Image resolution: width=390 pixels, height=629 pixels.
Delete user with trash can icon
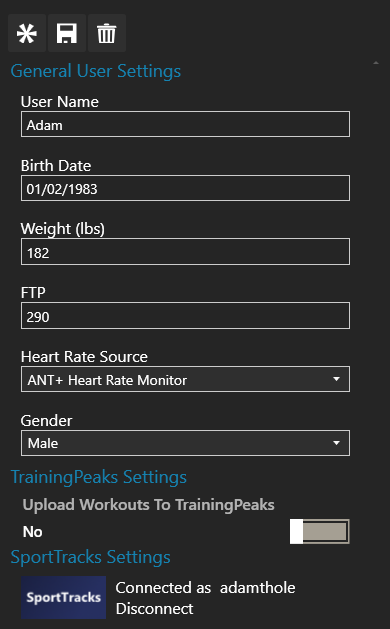107,33
